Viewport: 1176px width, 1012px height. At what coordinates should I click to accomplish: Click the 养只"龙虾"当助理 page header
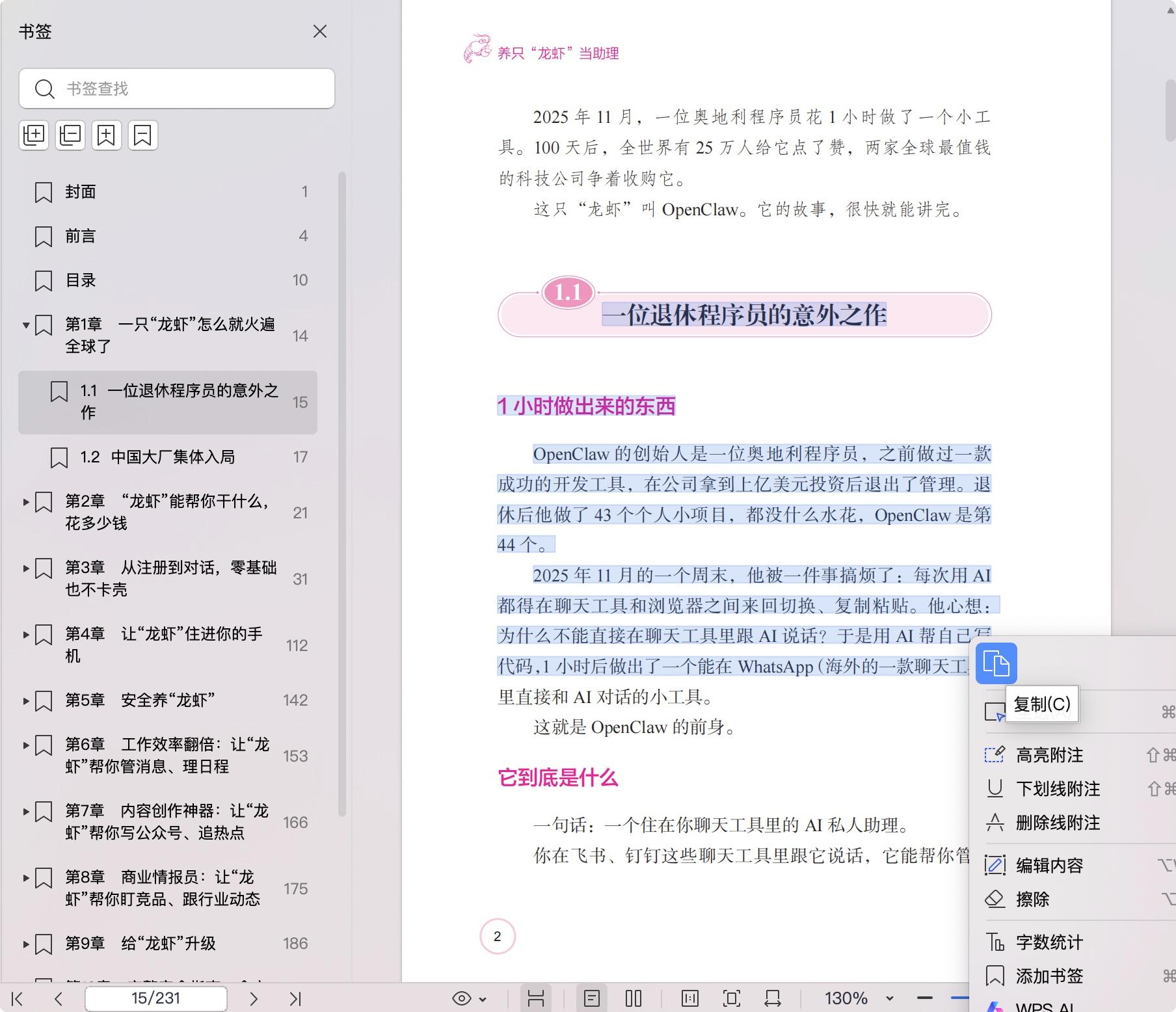click(x=558, y=53)
